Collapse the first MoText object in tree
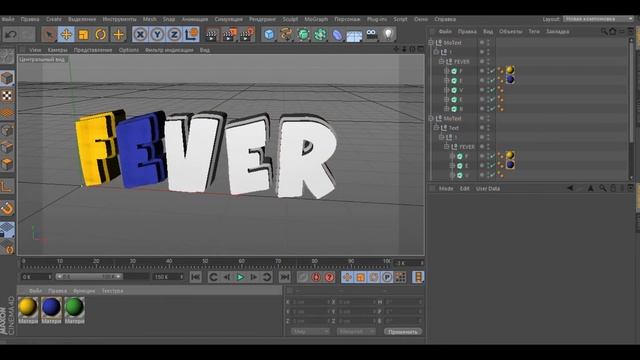Screen dimensions: 640x360 point(431,42)
